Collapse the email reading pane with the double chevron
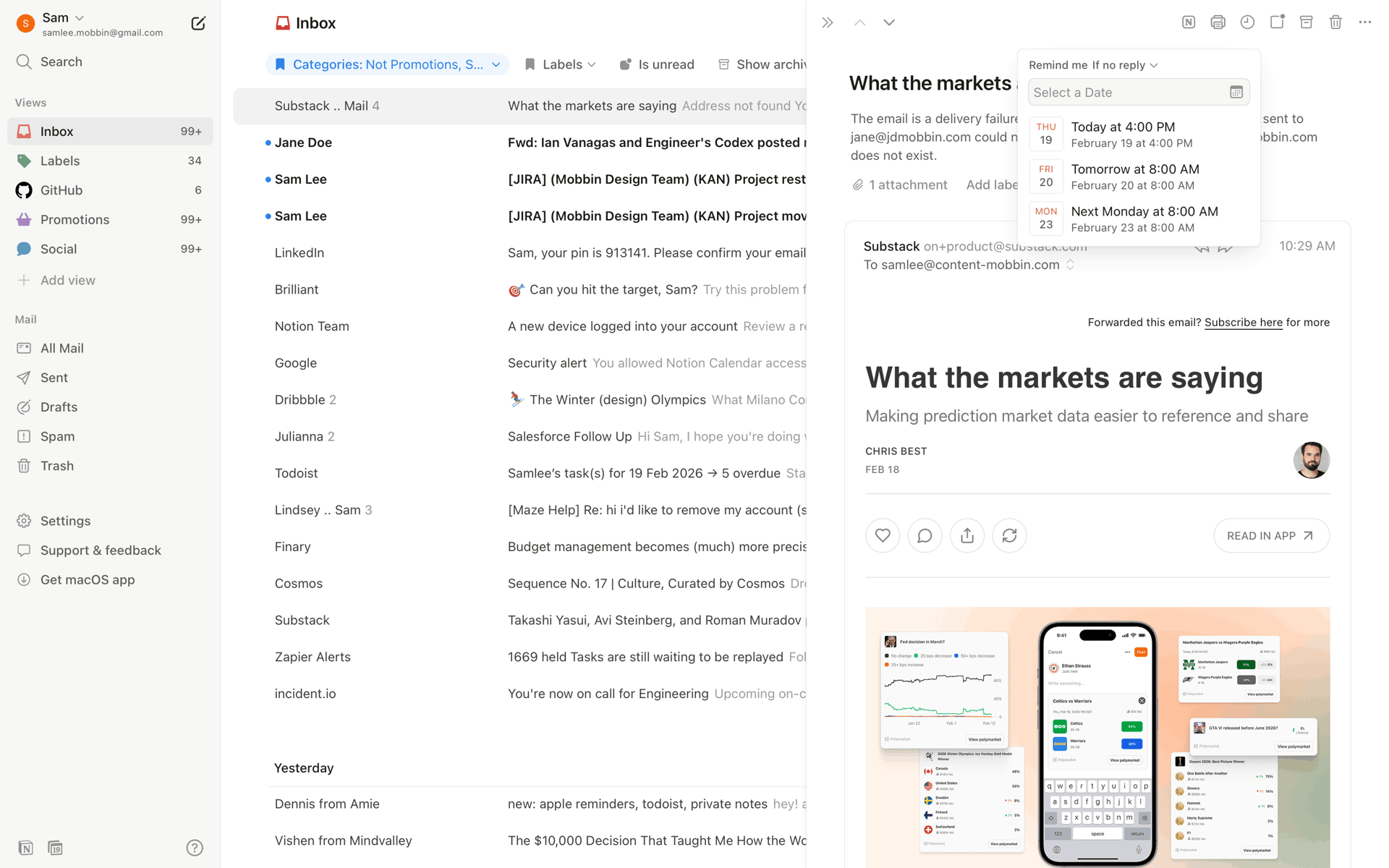This screenshot has width=1389, height=868. coord(828,23)
